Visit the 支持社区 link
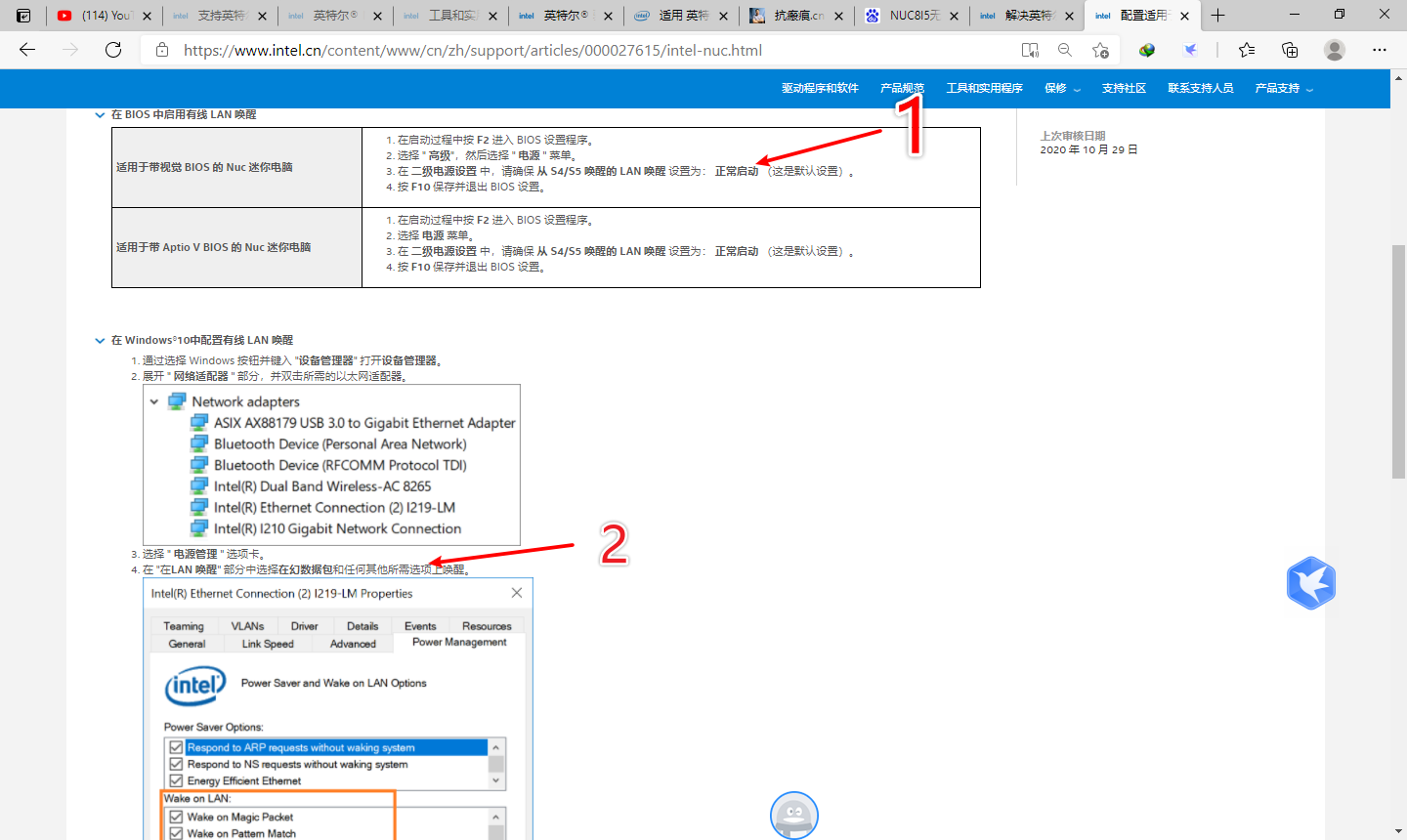The height and width of the screenshot is (840, 1407). pyautogui.click(x=1124, y=89)
